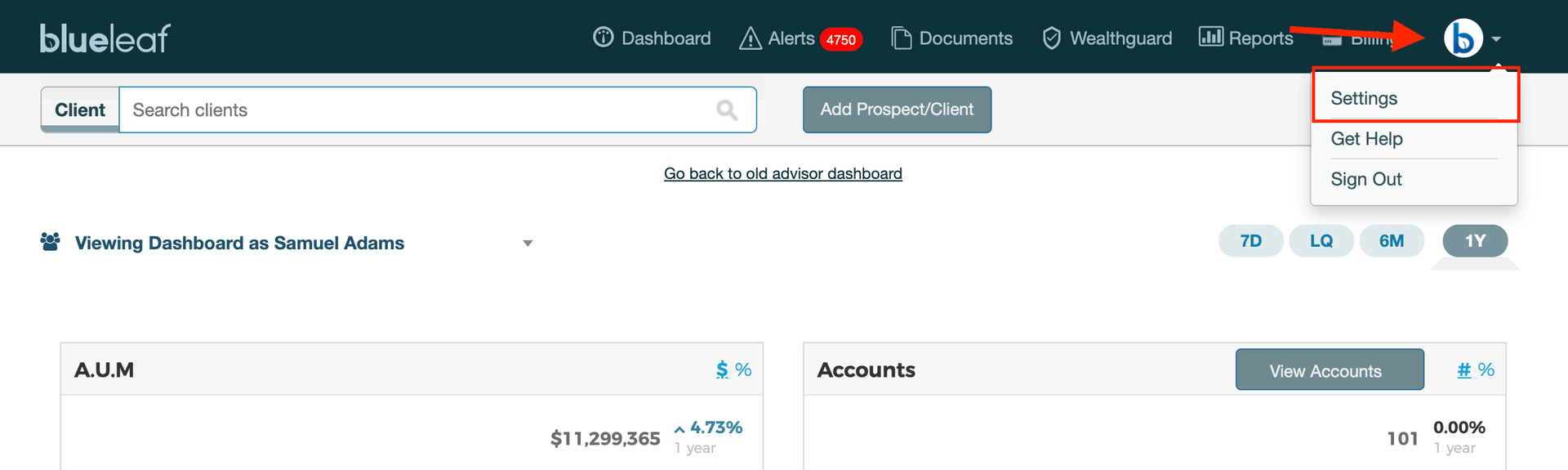This screenshot has width=1568, height=470.
Task: Follow Go back to old advisor dashboard link
Action: pyautogui.click(x=782, y=173)
